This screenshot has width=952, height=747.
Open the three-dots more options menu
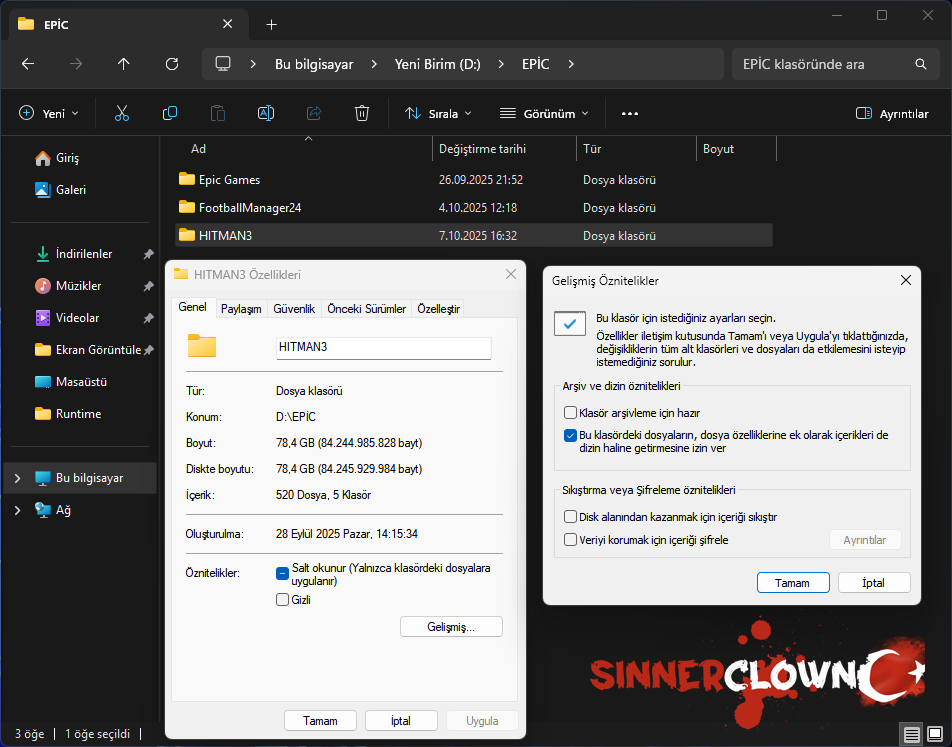pos(630,114)
